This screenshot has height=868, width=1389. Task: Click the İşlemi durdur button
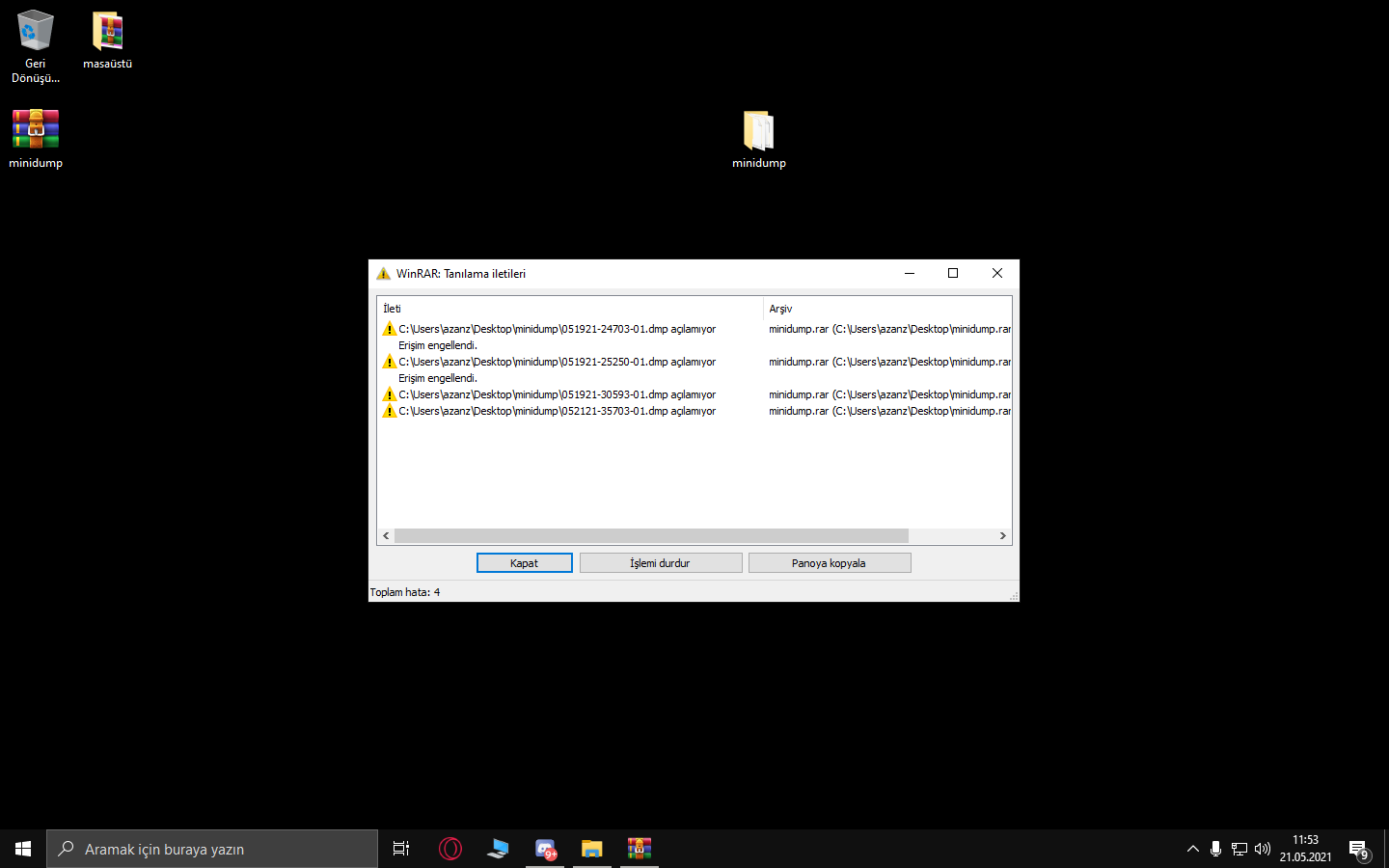[661, 563]
